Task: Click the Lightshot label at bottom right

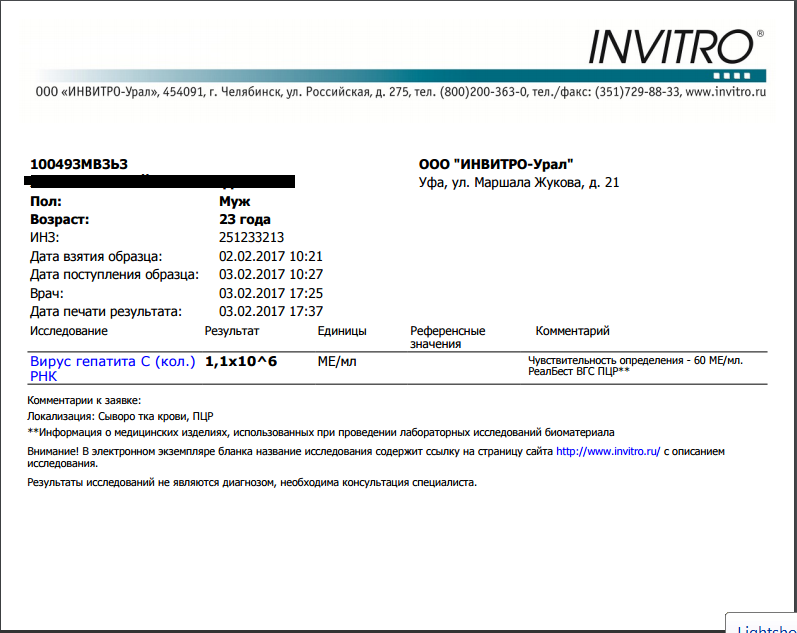Action: click(766, 626)
